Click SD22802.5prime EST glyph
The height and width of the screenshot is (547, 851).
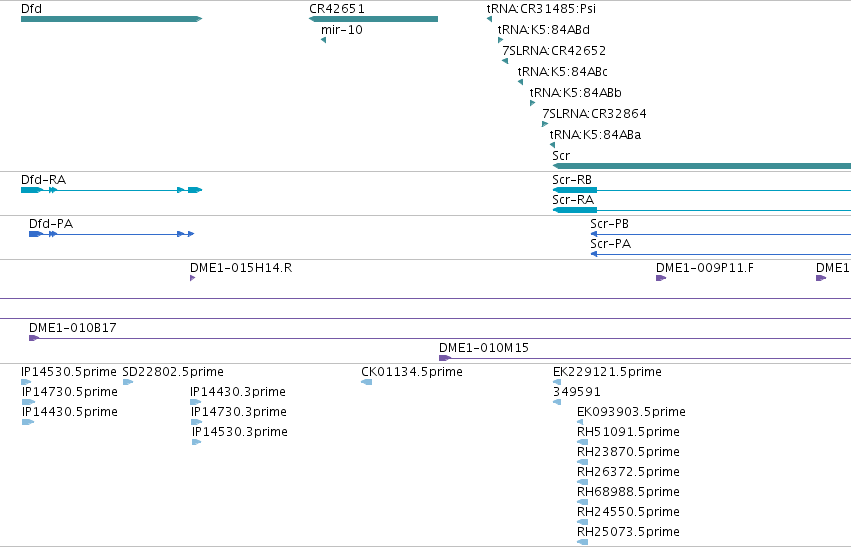(x=128, y=382)
